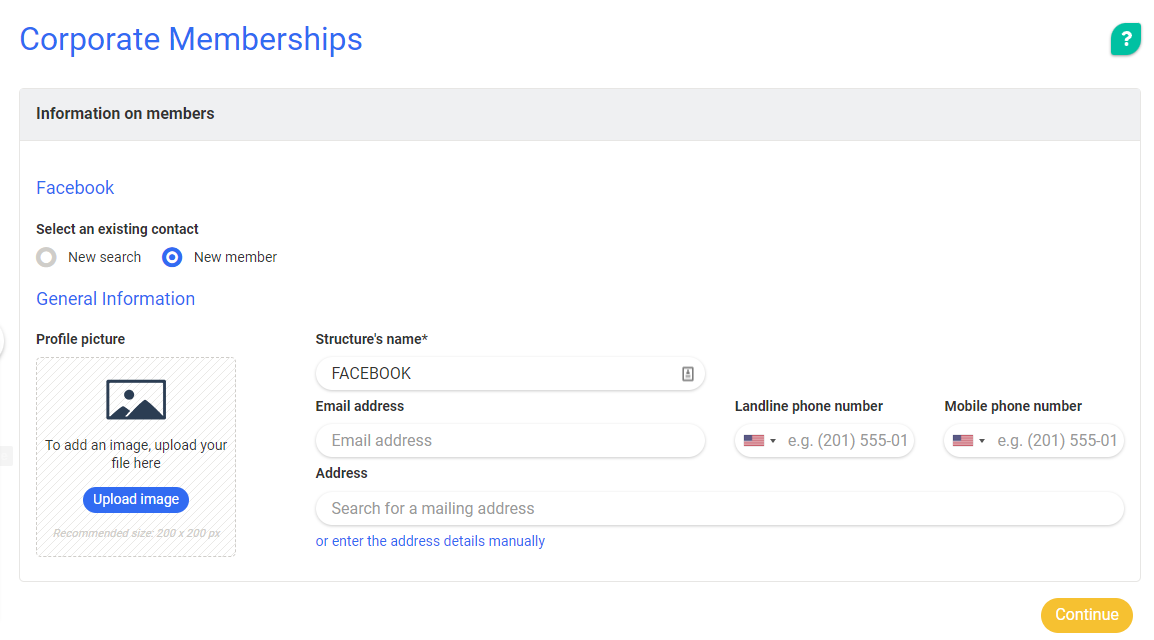1154x640 pixels.
Task: Open the green help question mark icon
Action: tap(1125, 39)
